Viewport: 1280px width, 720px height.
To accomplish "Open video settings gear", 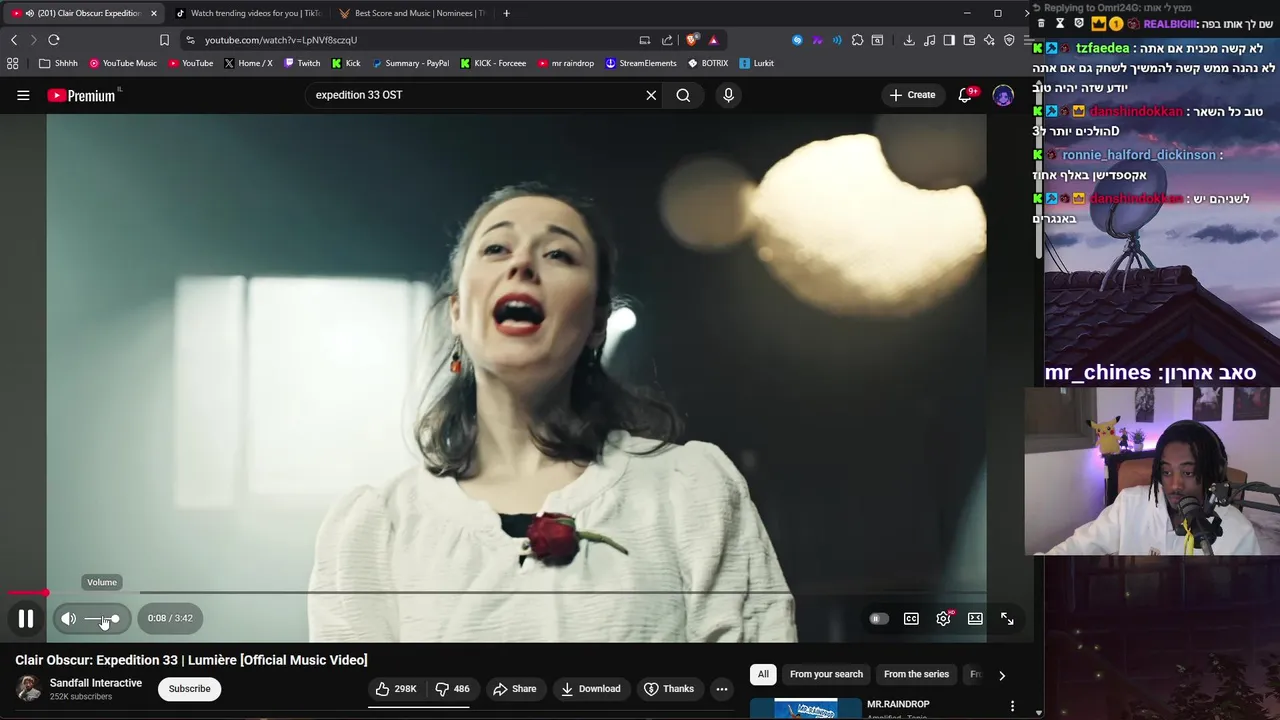I will coord(943,619).
